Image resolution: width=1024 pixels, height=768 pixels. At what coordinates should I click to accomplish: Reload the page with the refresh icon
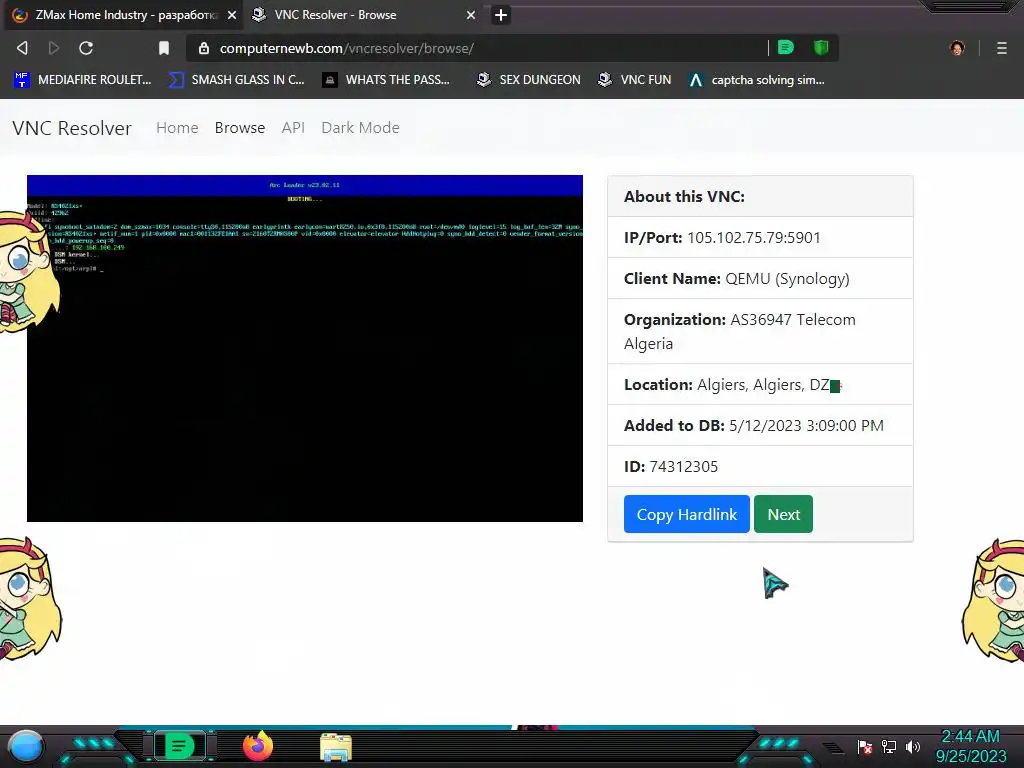(86, 48)
